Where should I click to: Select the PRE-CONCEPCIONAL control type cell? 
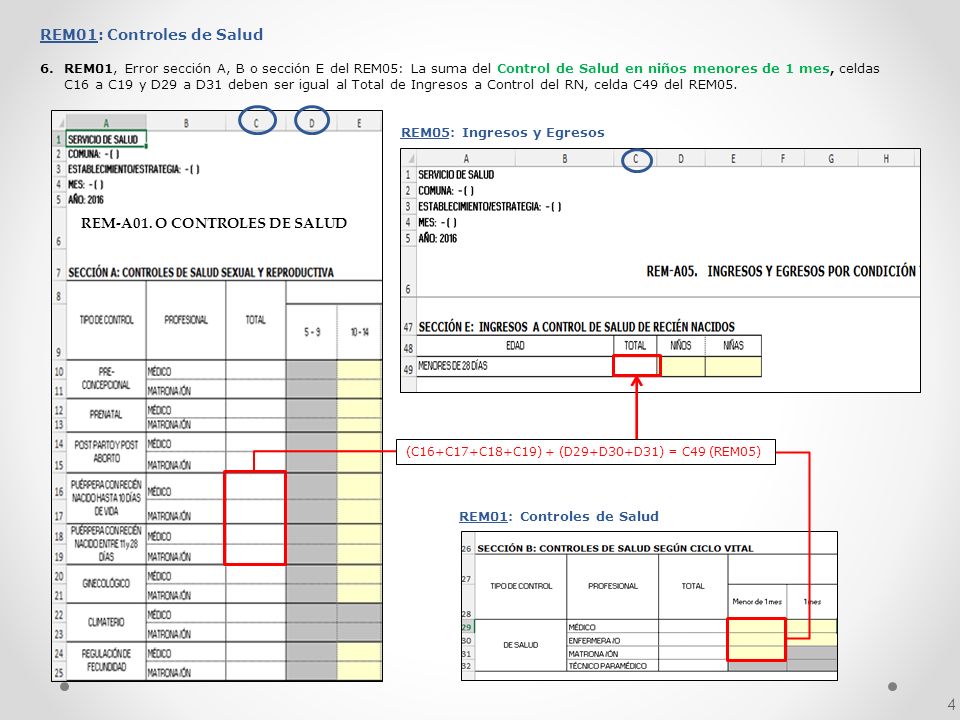click(106, 378)
